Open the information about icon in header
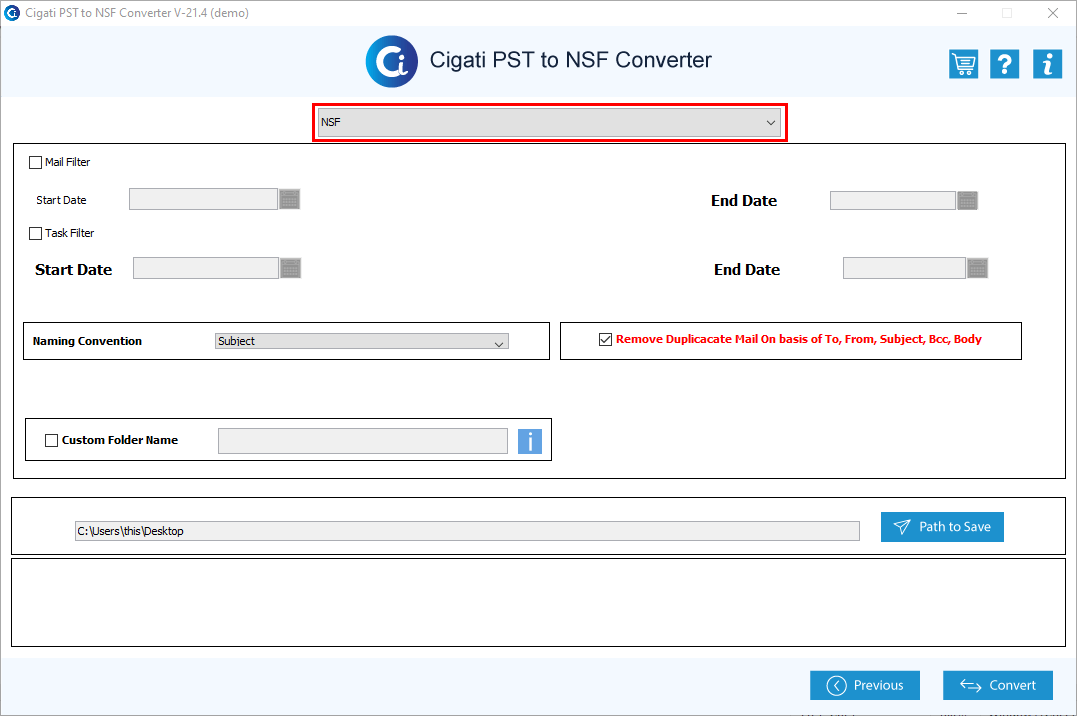Viewport: 1077px width, 716px height. coord(1047,64)
